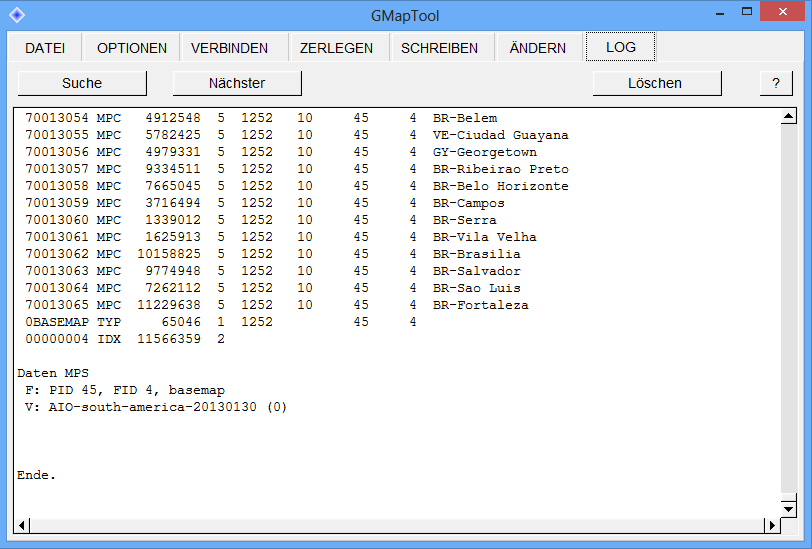Click the horizontal scrollbar right arrow
Viewport: 812px width, 549px height.
point(772,525)
